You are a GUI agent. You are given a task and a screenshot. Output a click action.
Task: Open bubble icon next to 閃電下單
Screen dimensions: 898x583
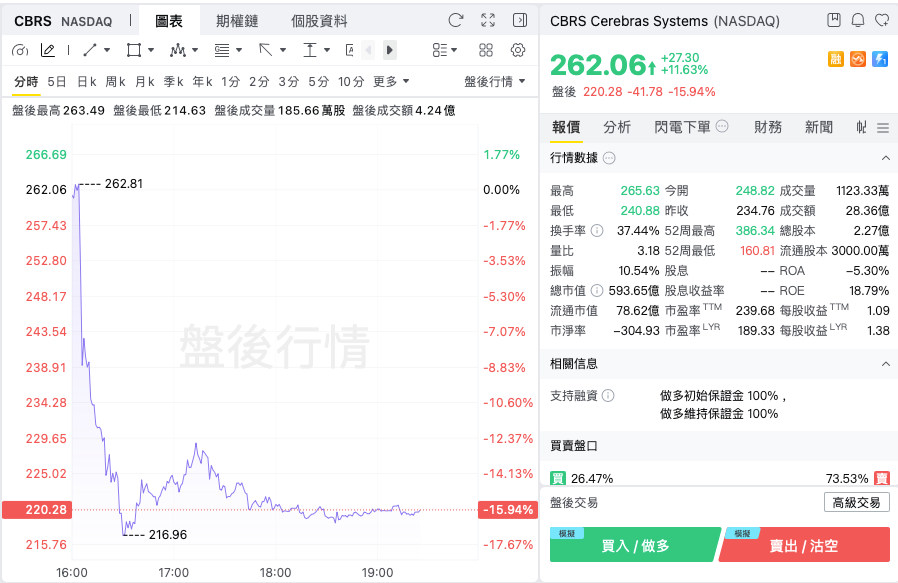pos(722,126)
